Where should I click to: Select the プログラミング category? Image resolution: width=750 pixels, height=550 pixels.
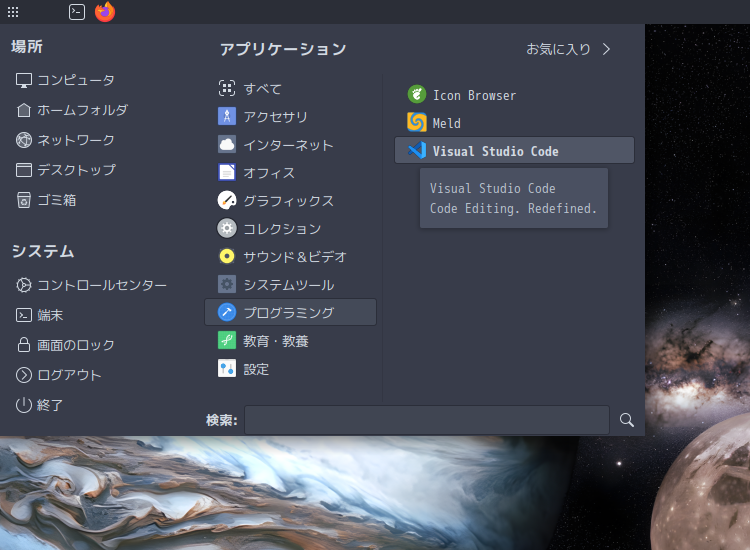coord(290,312)
